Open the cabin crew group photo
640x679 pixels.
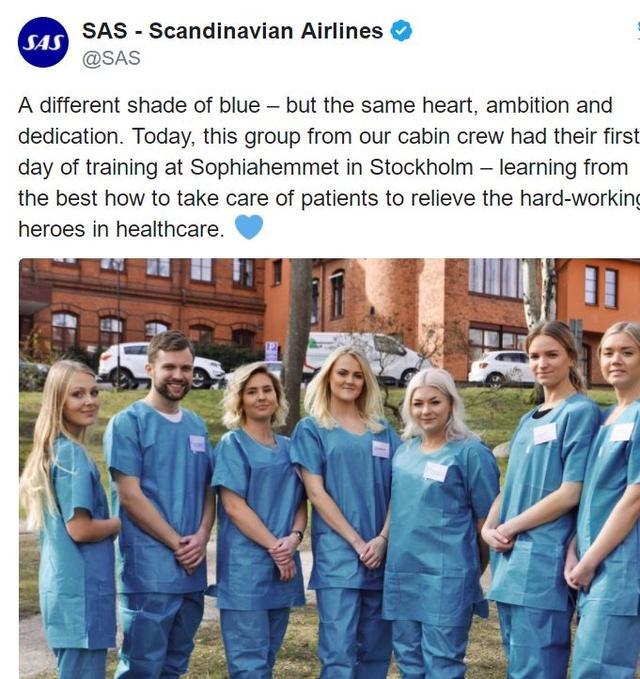click(330, 469)
